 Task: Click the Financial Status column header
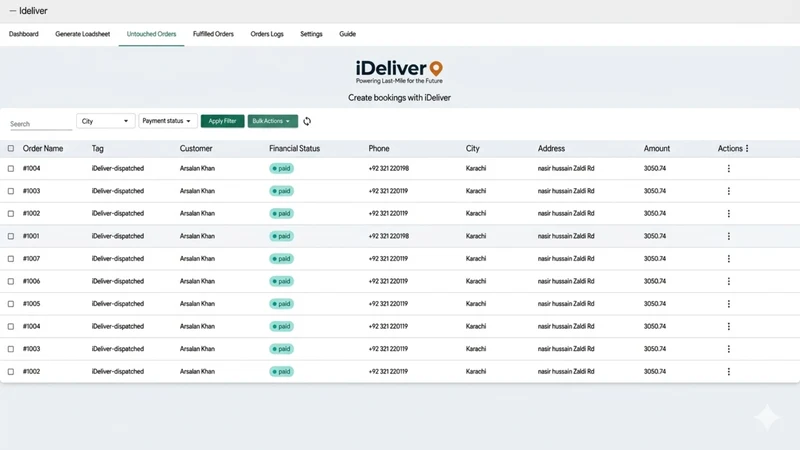coord(294,148)
